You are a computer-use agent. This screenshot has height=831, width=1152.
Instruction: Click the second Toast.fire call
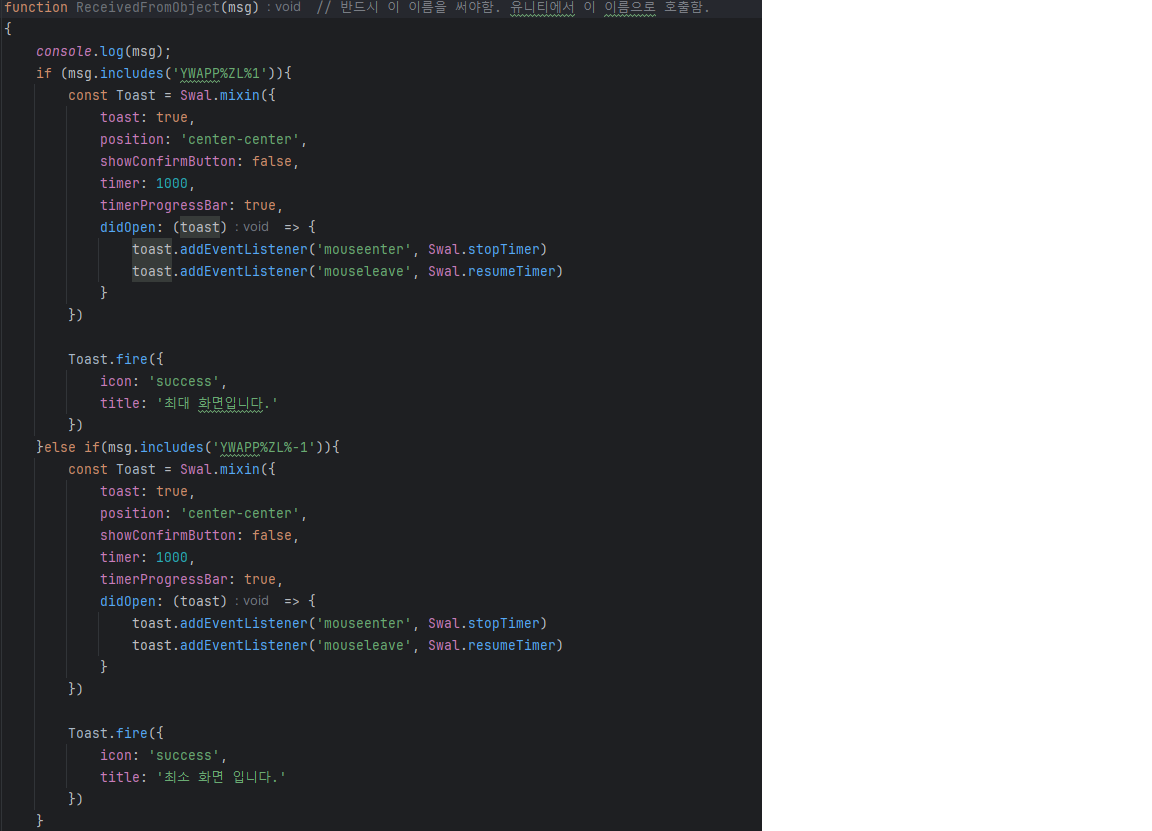pos(108,733)
